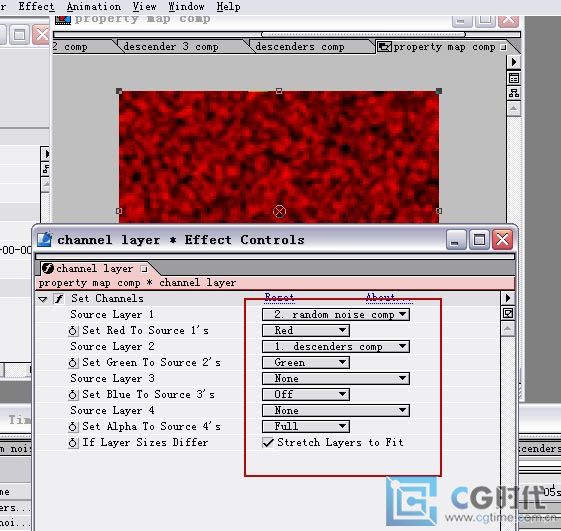Toggle stopwatch for Set Alpha To Source 4's
Image resolution: width=561 pixels, height=531 pixels.
(x=73, y=427)
